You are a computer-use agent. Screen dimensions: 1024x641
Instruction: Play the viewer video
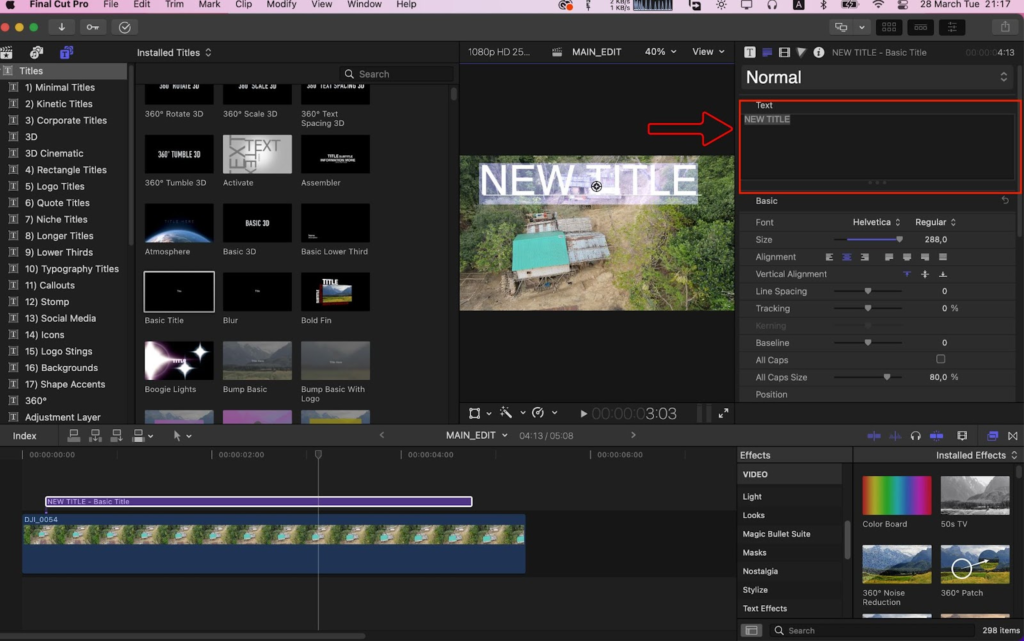pos(583,413)
